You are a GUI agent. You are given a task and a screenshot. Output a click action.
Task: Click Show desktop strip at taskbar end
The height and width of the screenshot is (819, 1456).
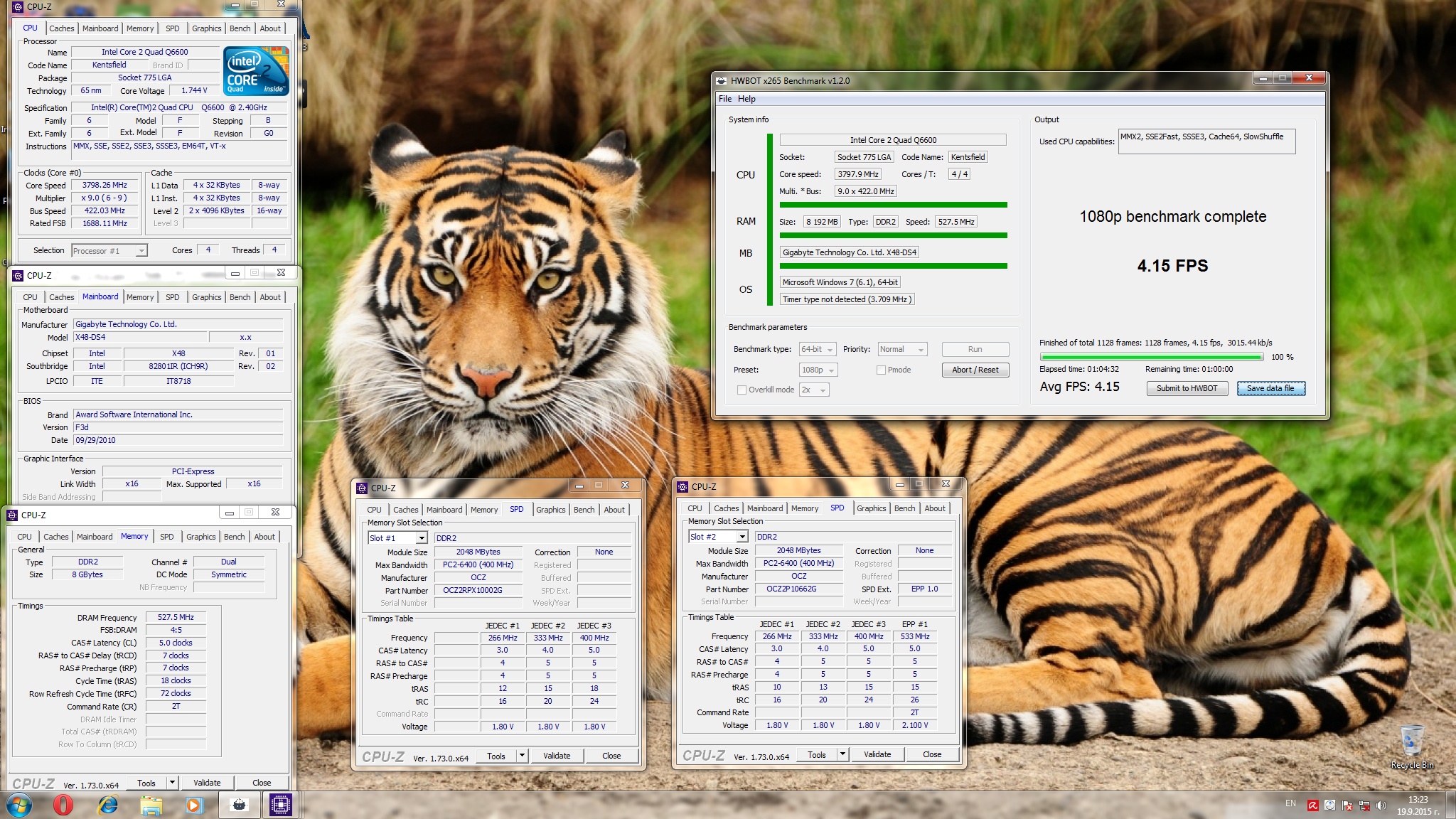pyautogui.click(x=1451, y=805)
